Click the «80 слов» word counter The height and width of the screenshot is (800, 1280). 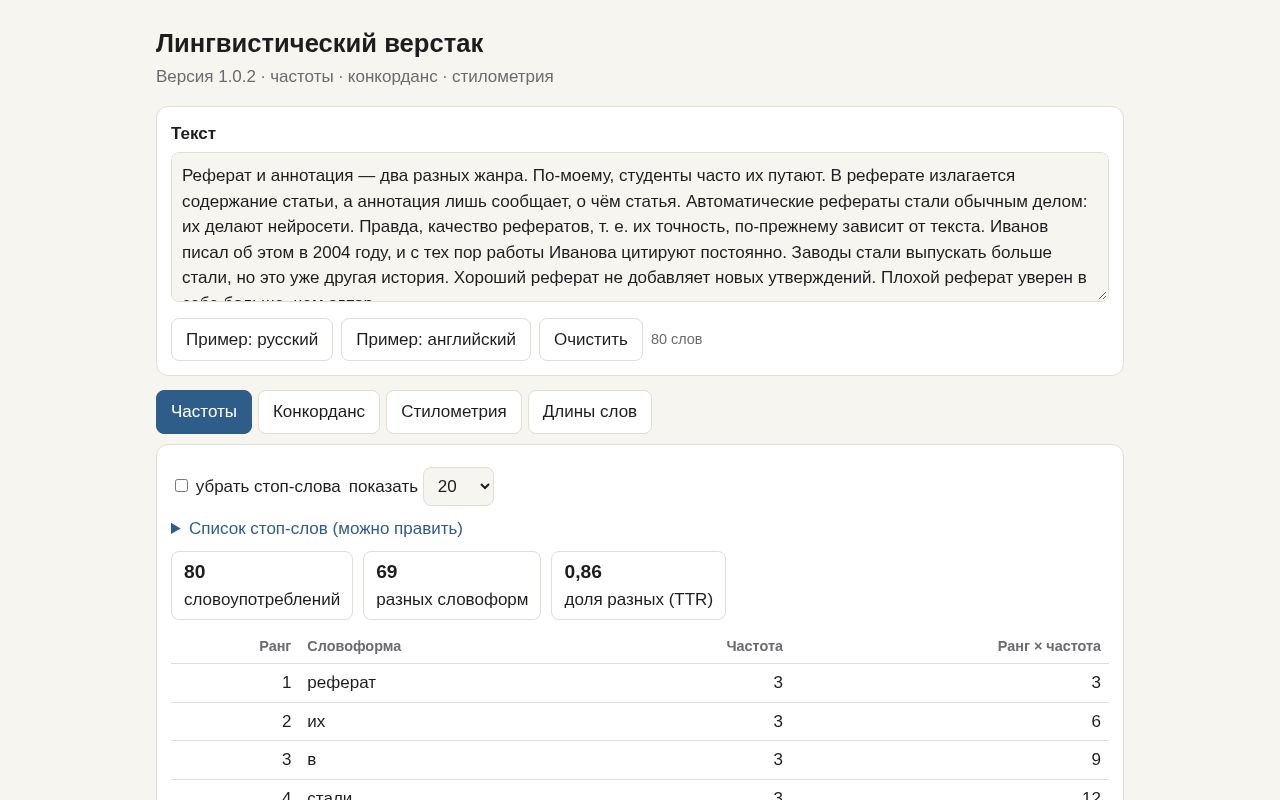click(677, 339)
